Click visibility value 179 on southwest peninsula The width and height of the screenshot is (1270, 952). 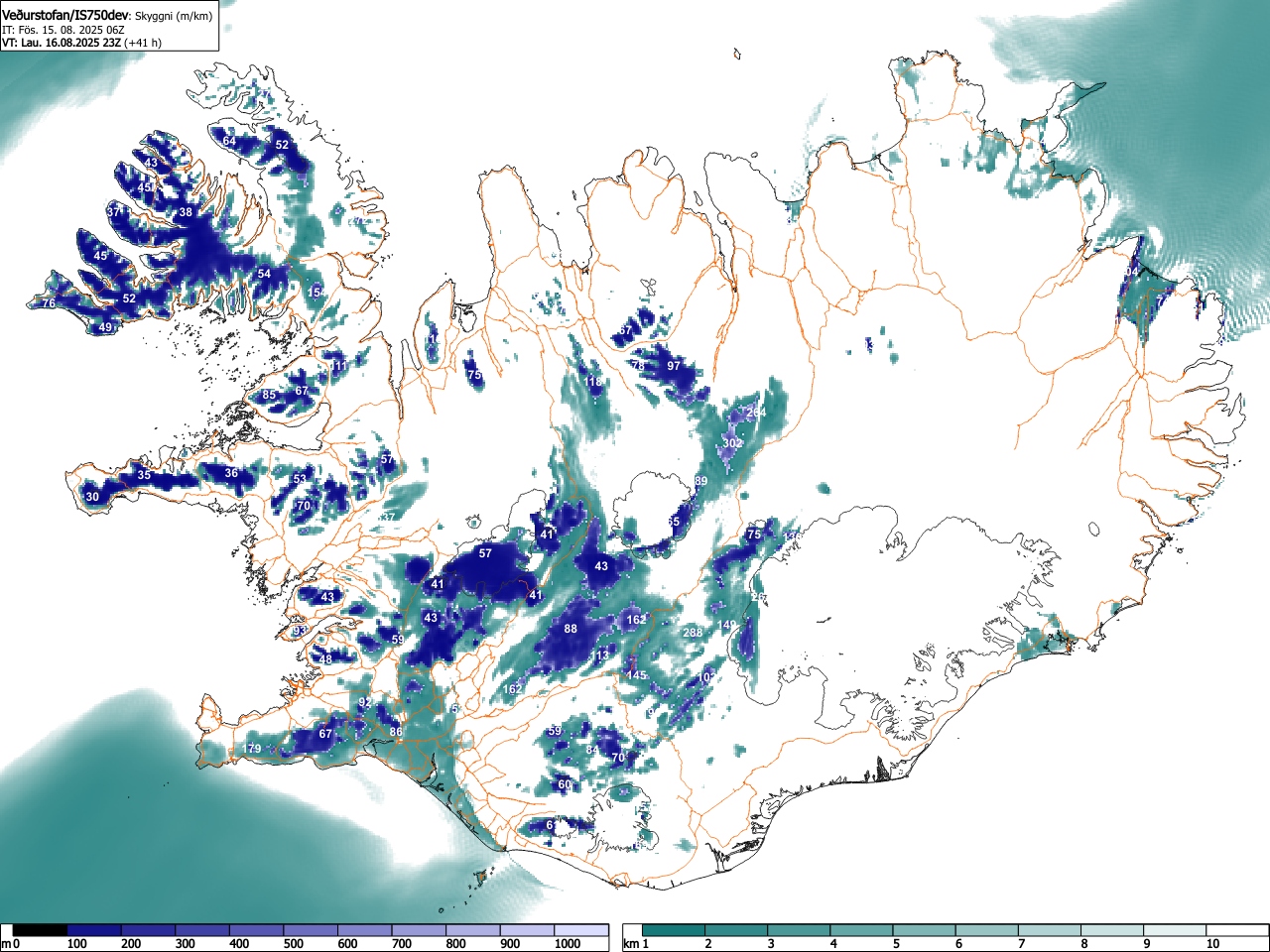click(x=252, y=749)
